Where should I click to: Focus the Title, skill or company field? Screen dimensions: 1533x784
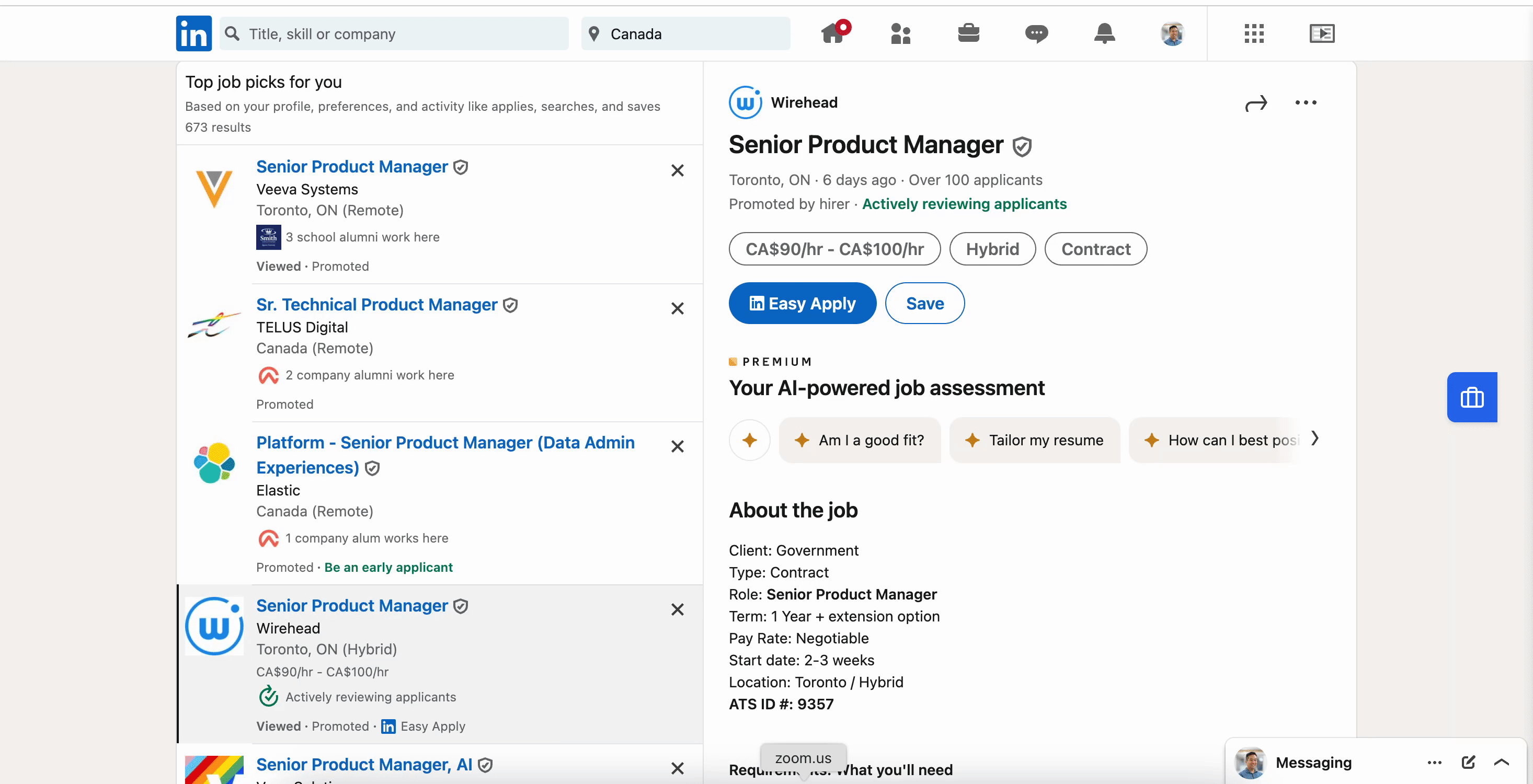(x=394, y=33)
